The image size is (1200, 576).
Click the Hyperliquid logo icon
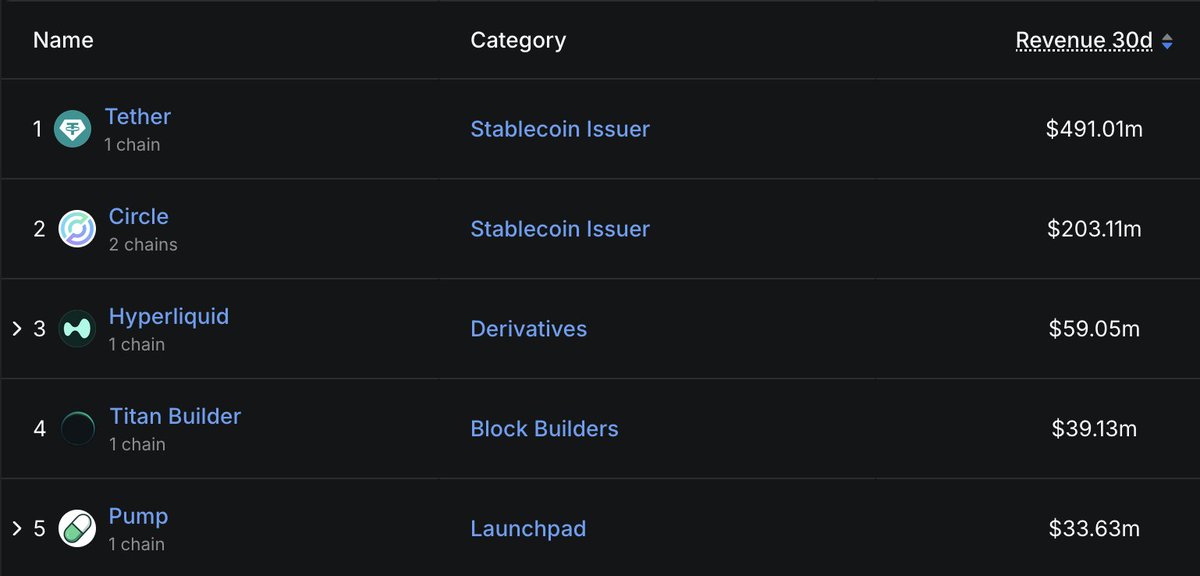77,329
